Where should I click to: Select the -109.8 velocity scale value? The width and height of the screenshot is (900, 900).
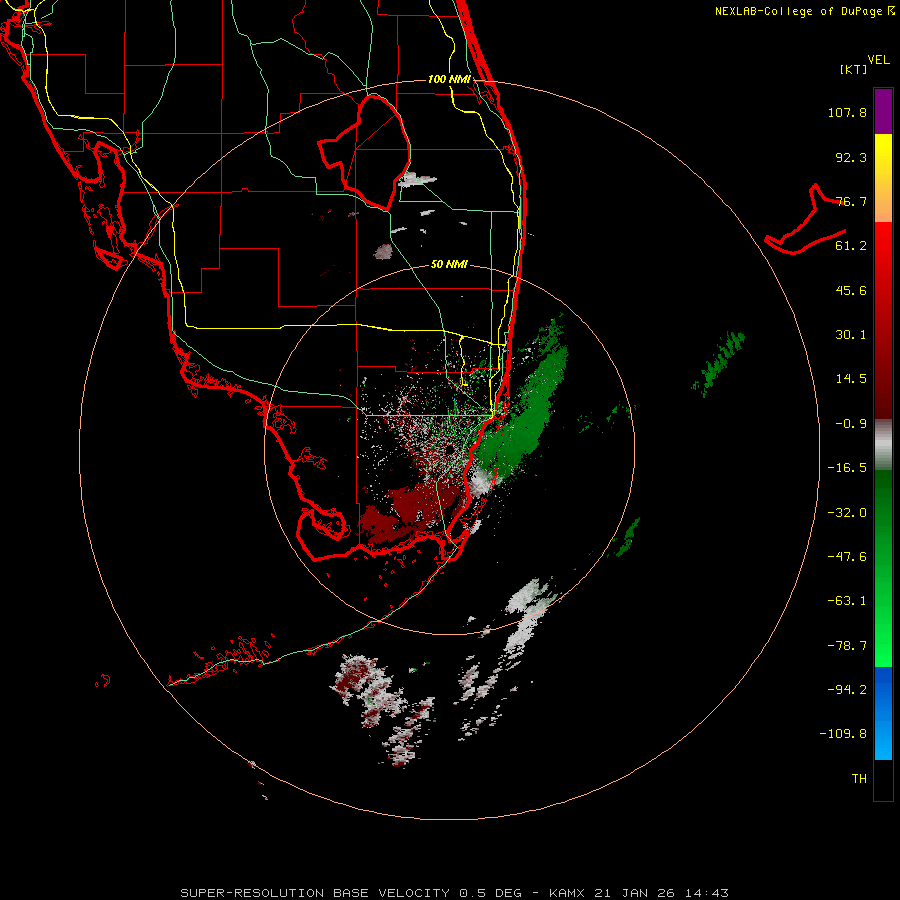click(844, 734)
